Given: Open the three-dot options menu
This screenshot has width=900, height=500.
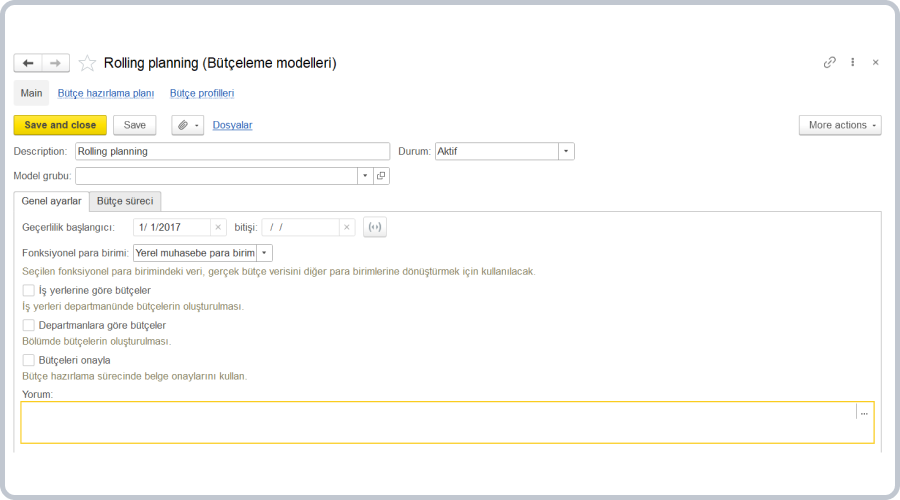Looking at the screenshot, I should tap(852, 62).
